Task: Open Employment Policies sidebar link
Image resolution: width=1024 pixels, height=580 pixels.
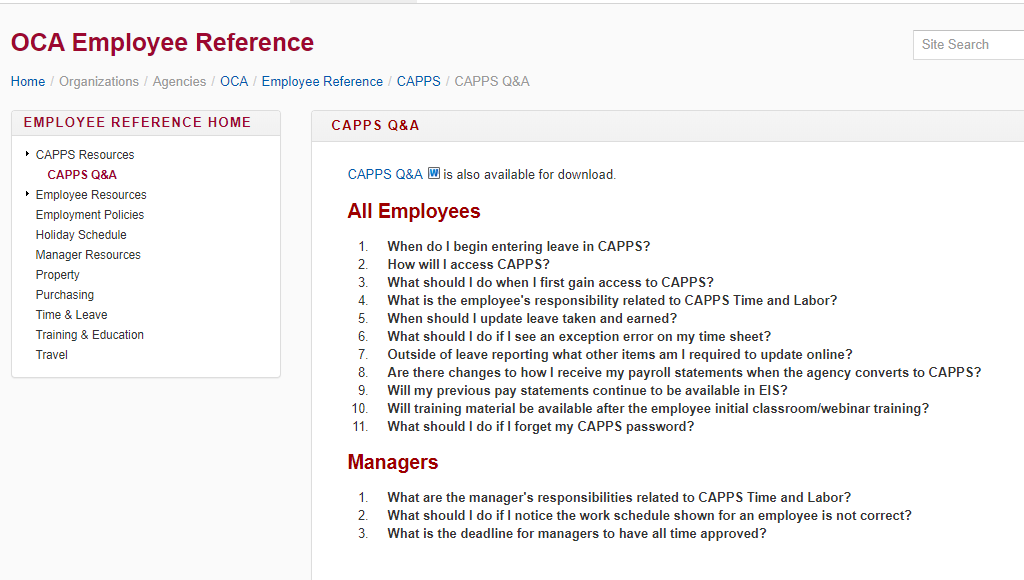Action: click(90, 215)
